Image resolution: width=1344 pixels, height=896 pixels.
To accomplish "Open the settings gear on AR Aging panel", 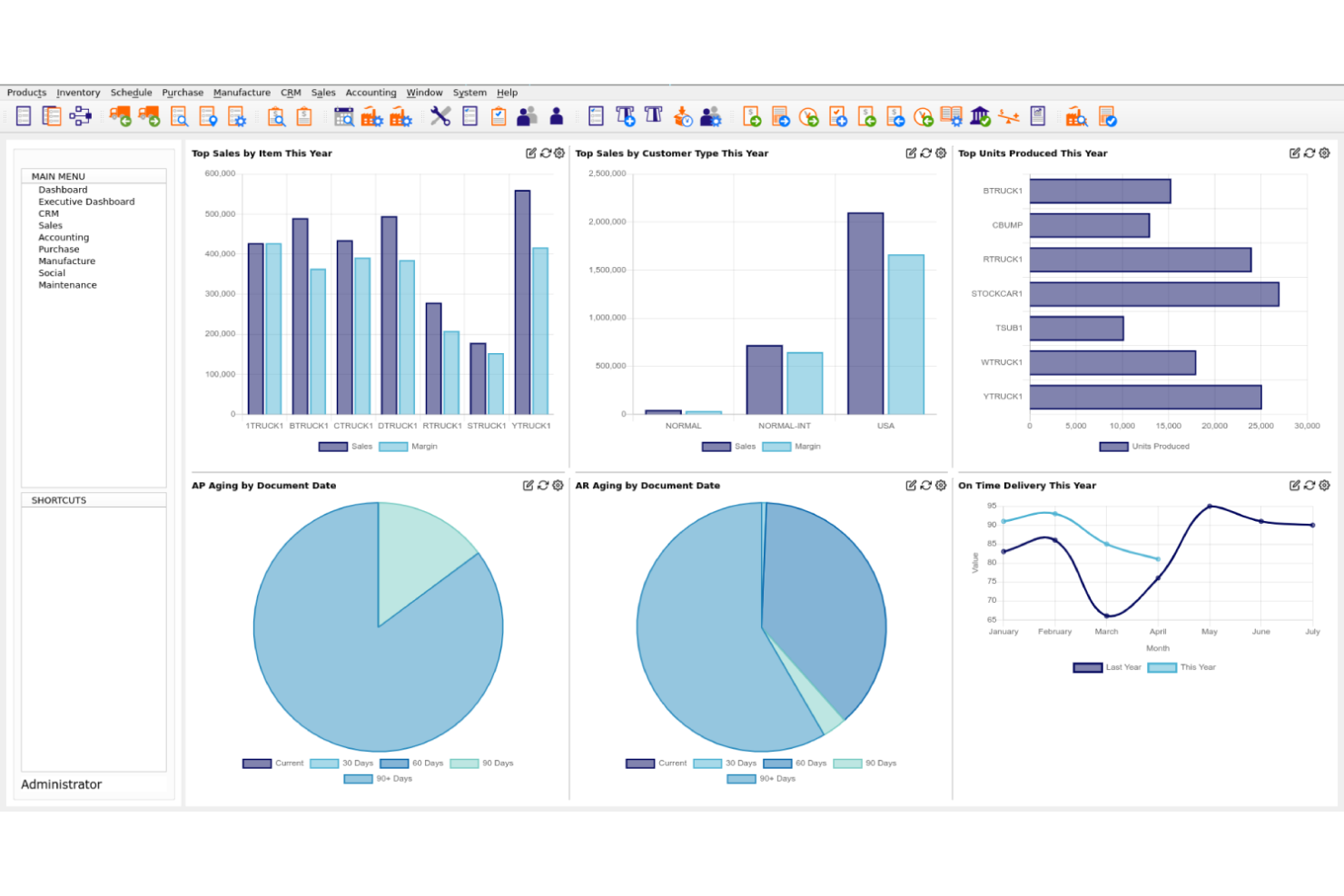I will 940,486.
